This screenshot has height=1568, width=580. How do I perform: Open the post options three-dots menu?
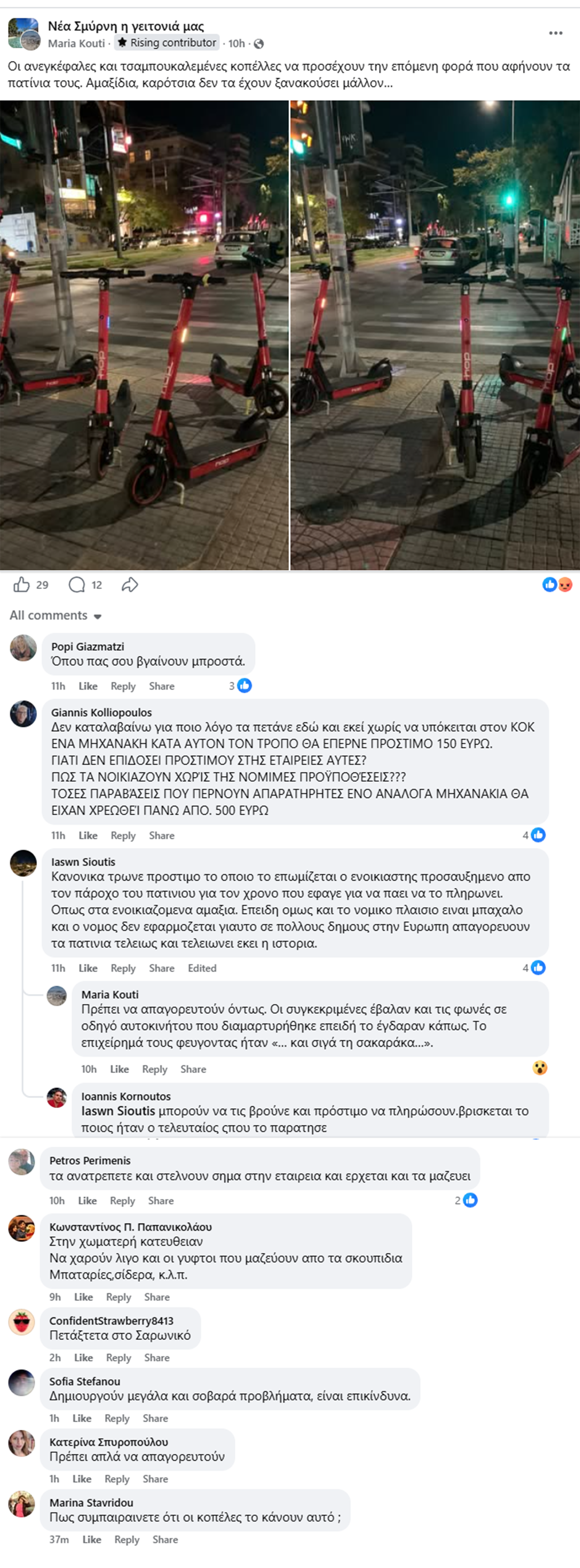[x=555, y=33]
